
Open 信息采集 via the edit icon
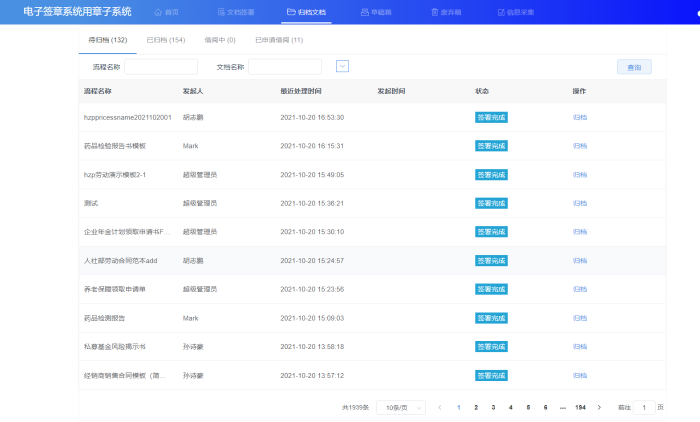point(501,12)
